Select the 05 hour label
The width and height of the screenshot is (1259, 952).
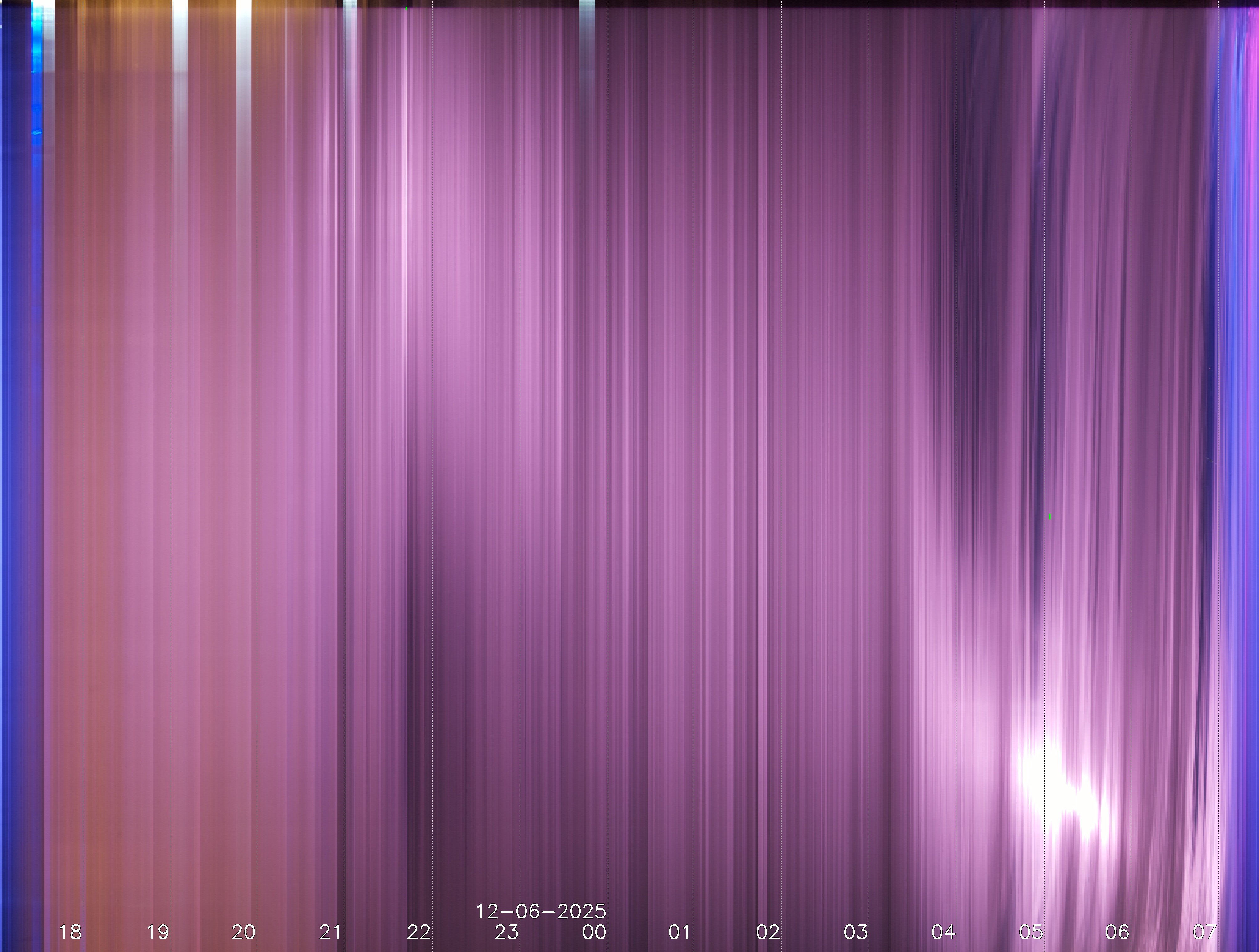1031,932
